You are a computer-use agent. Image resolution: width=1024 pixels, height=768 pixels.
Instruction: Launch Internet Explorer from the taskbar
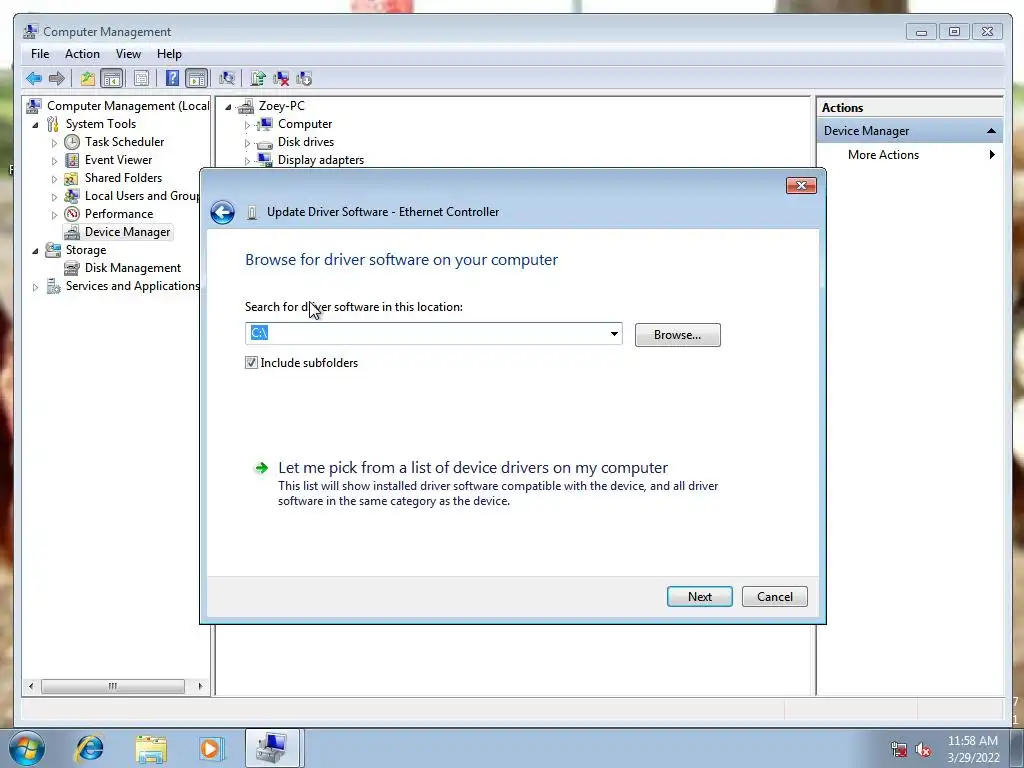point(89,748)
